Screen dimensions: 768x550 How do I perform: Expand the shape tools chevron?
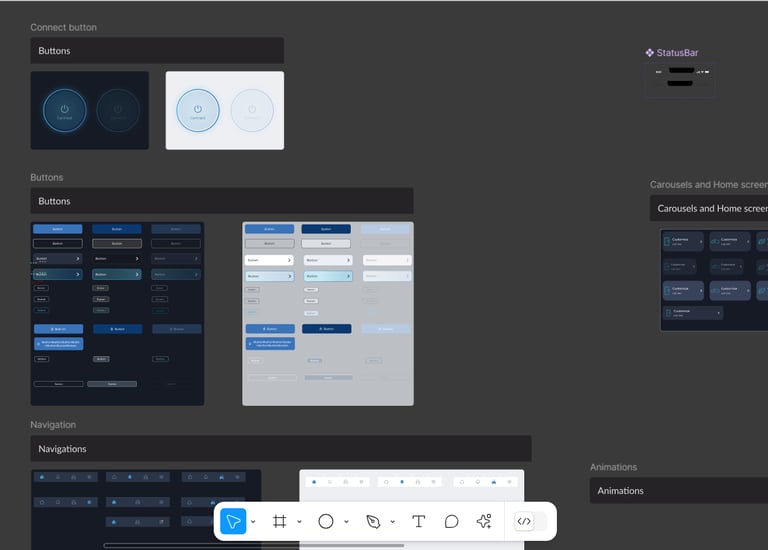(346, 522)
